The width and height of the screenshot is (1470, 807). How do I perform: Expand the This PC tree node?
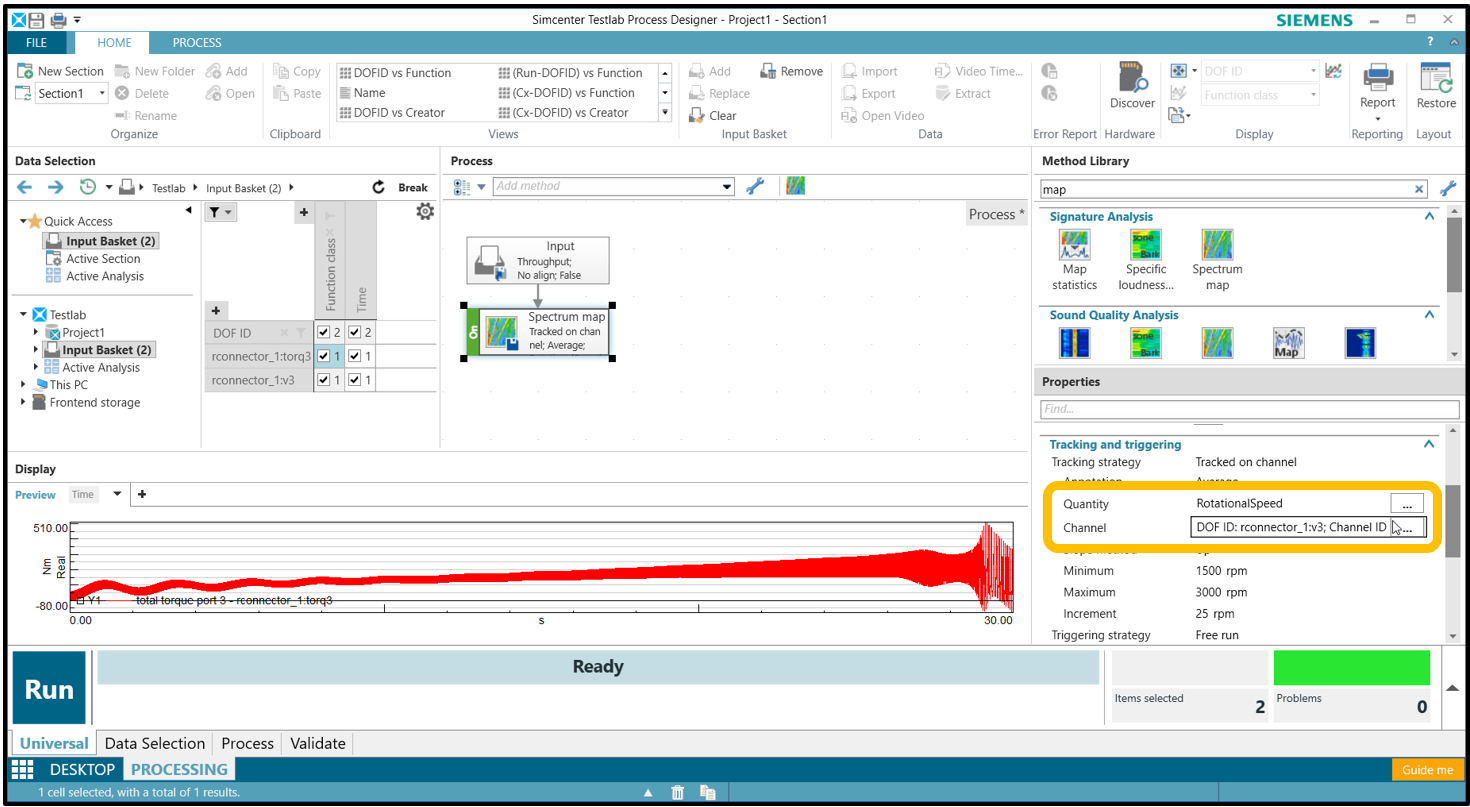24,384
